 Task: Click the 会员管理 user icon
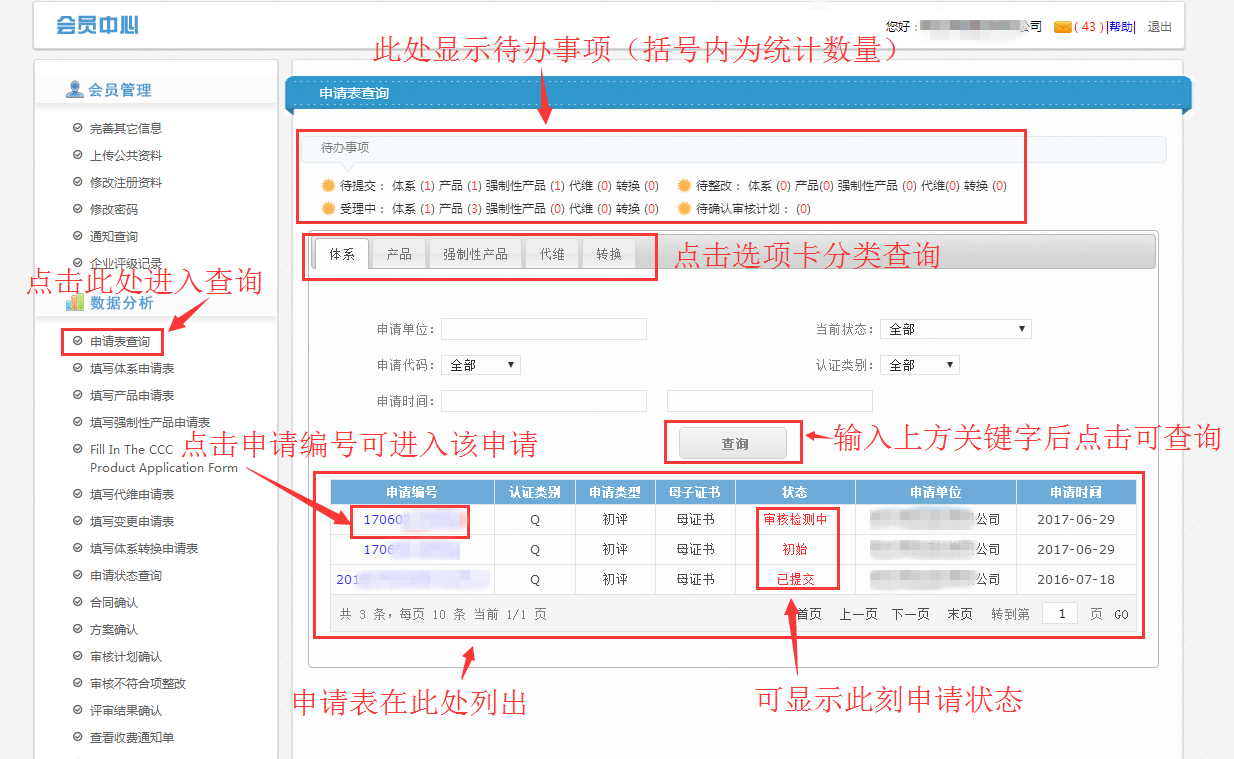(x=75, y=90)
